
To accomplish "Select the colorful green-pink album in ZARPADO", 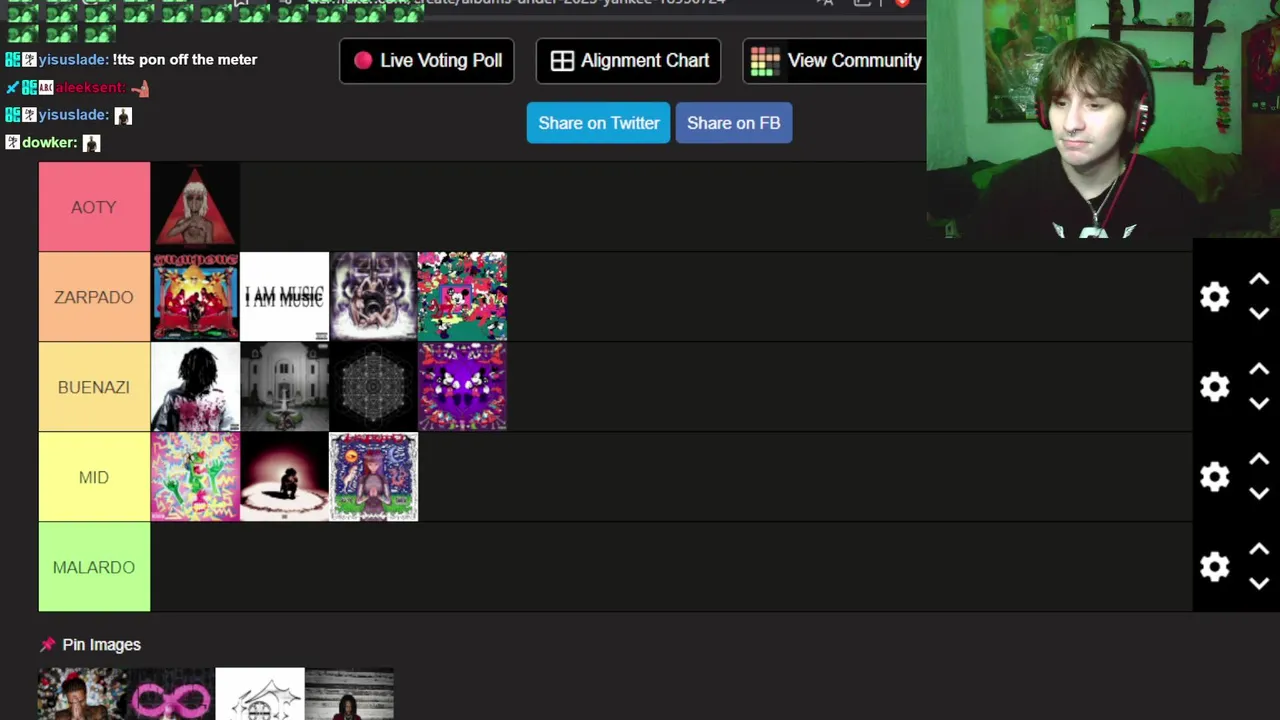I will coord(462,297).
